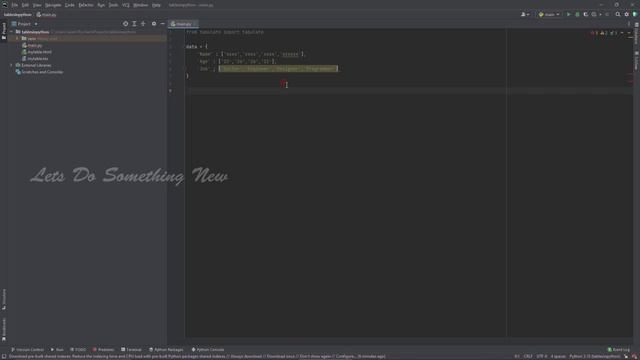Screen dimensions: 640x360
Task: Open the Window menu
Action: [x=141, y=5]
